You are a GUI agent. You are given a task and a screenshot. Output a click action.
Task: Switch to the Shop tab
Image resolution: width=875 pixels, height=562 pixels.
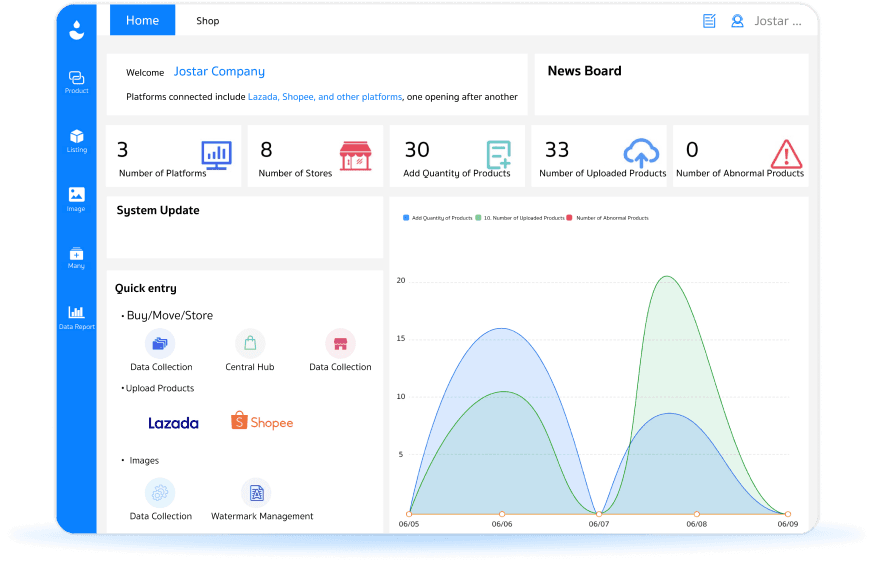[207, 21]
